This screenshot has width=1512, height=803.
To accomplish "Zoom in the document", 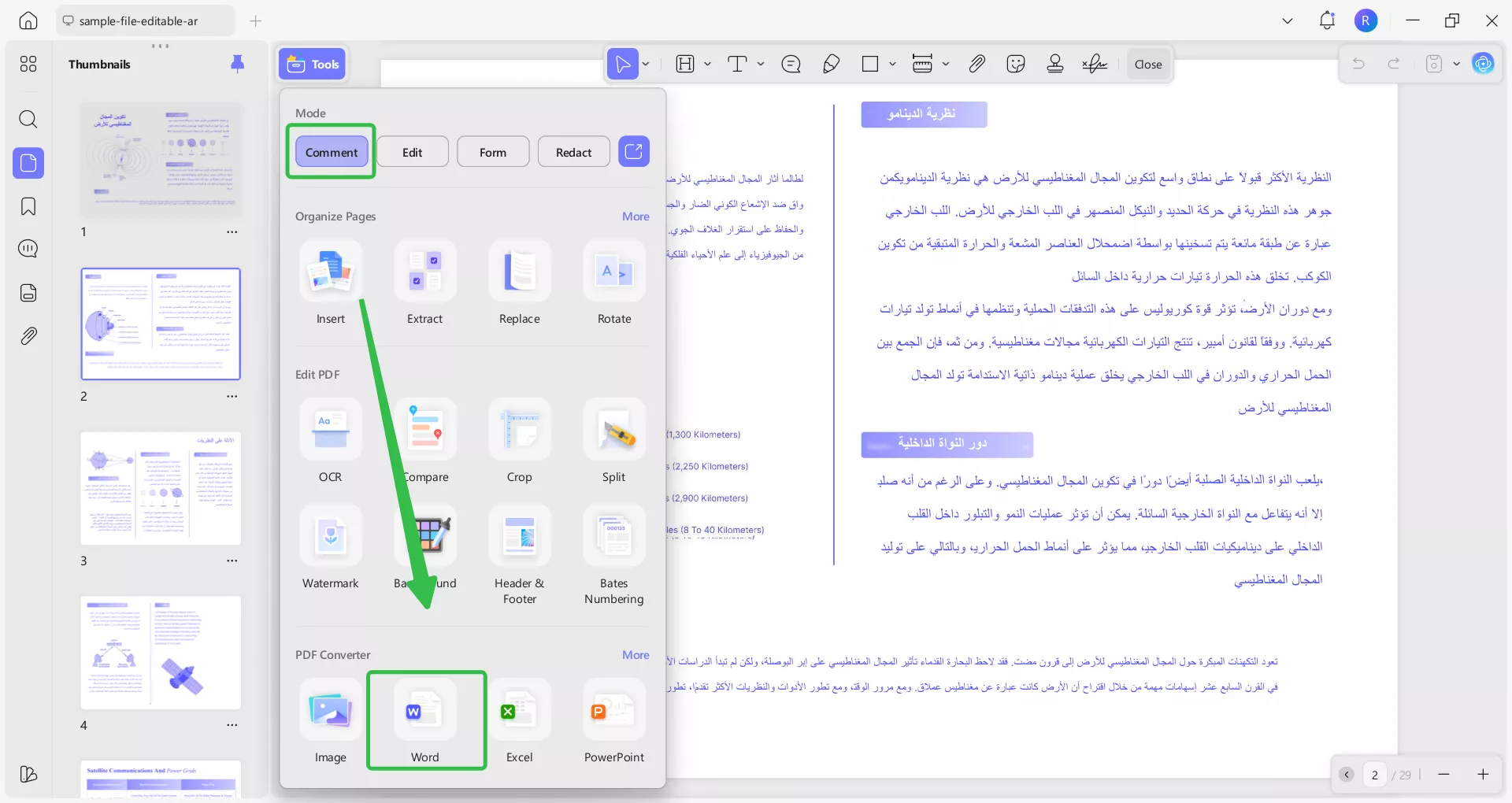I will (x=1483, y=775).
